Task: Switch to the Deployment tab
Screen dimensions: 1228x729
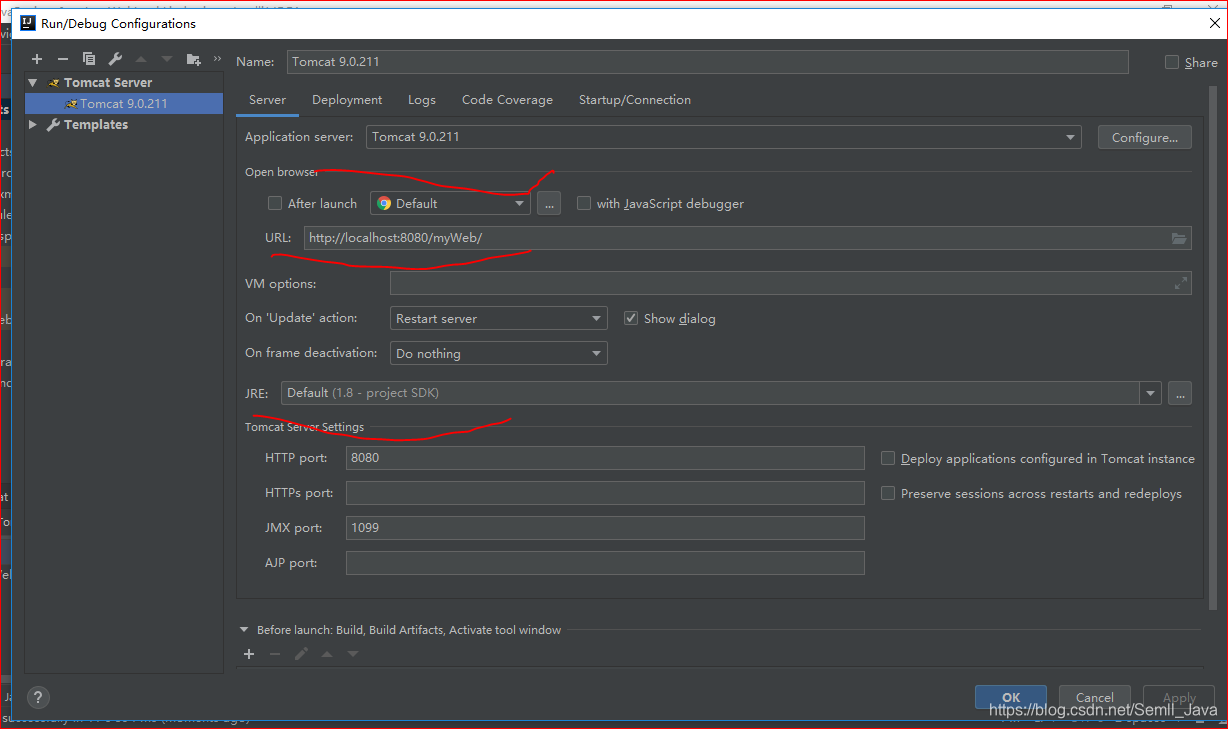Action: 347,100
